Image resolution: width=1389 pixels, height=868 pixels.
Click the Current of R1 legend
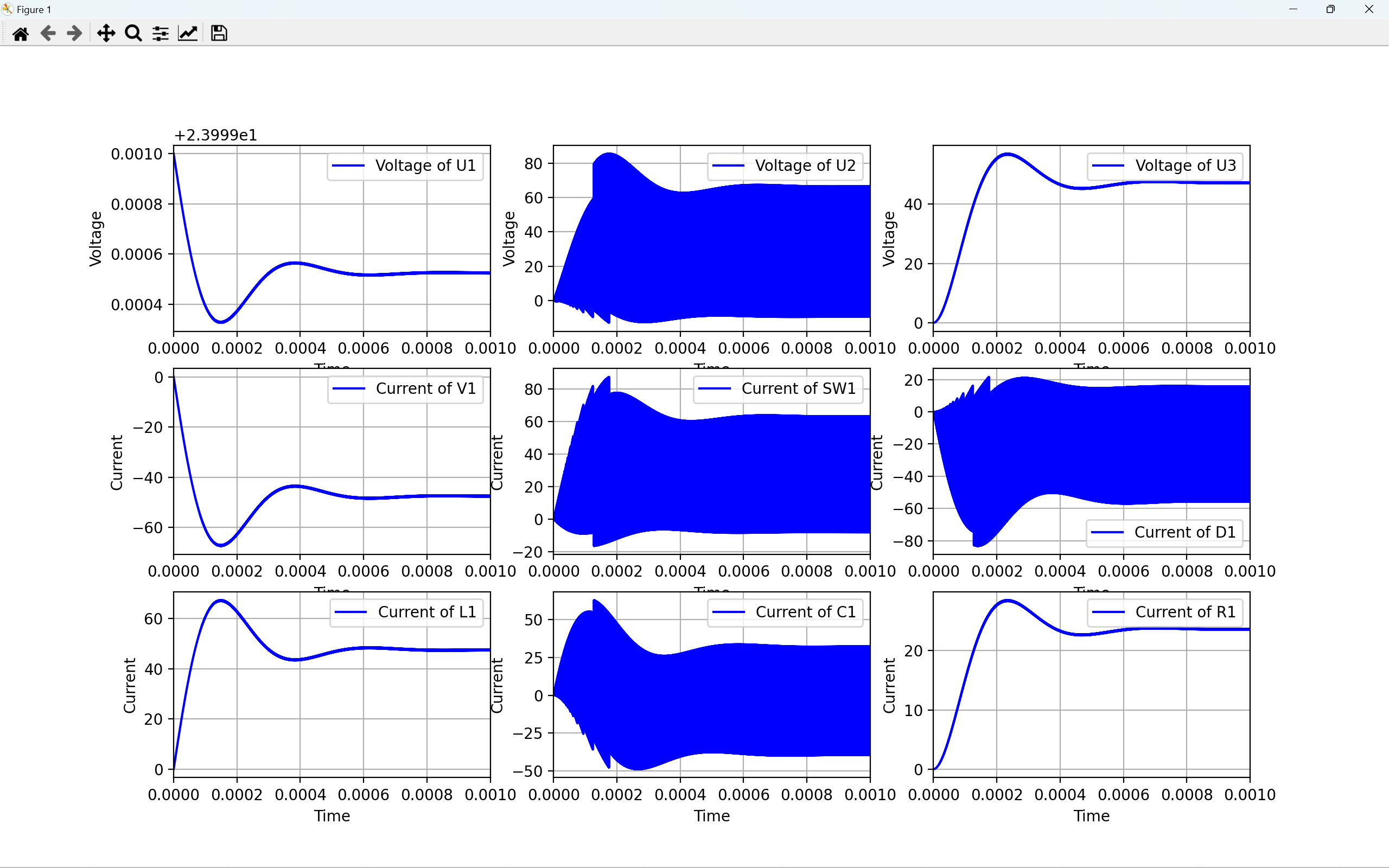pos(1164,612)
